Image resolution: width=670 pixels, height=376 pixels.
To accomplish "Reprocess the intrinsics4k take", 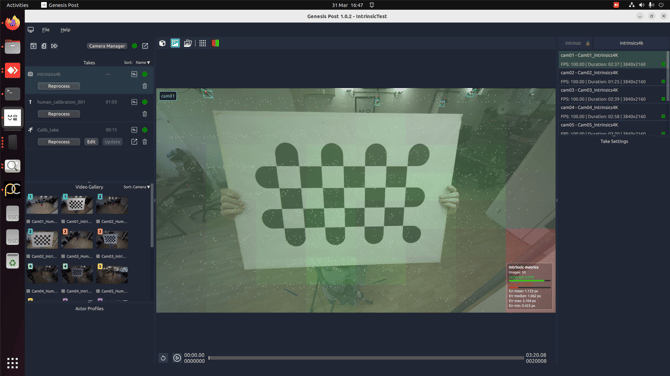I will pyautogui.click(x=59, y=86).
